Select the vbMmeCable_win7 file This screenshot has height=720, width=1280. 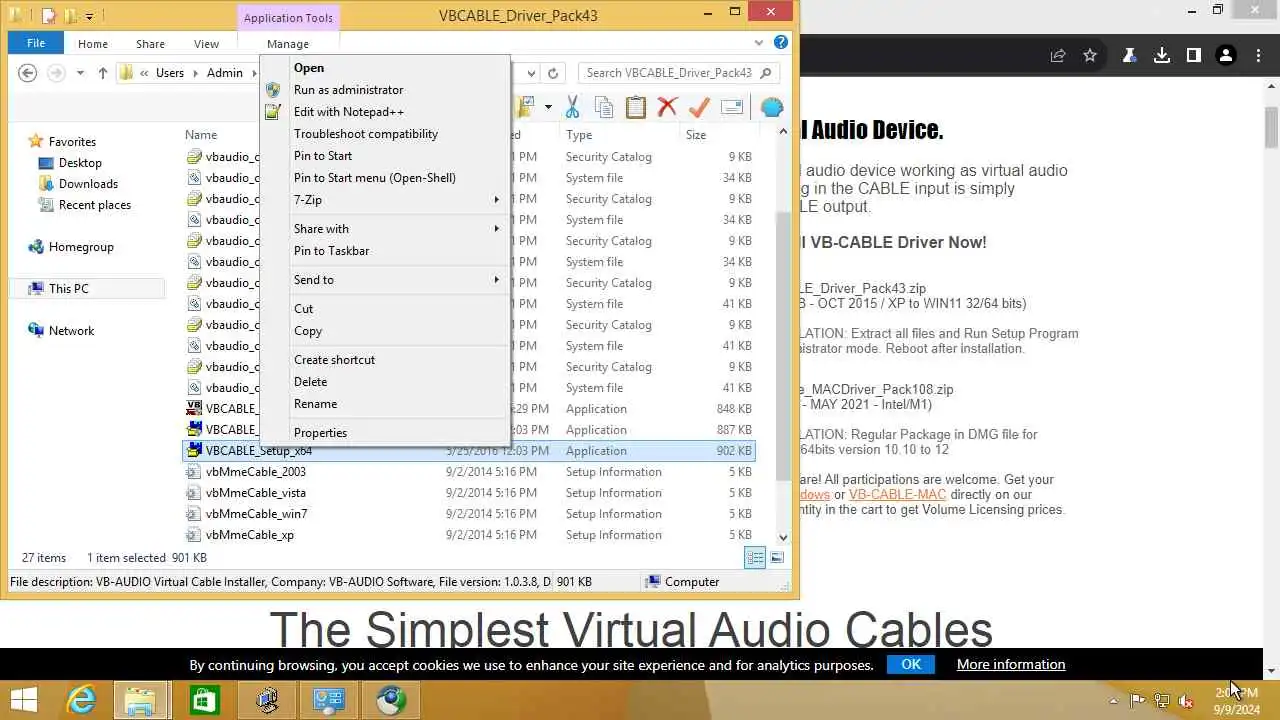pyautogui.click(x=256, y=514)
